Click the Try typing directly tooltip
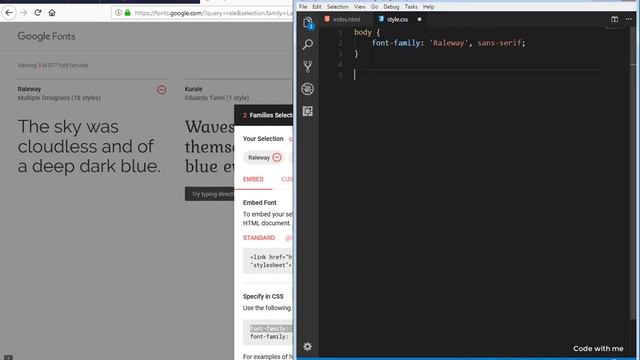Screen dimensions: 640x360 210,194
